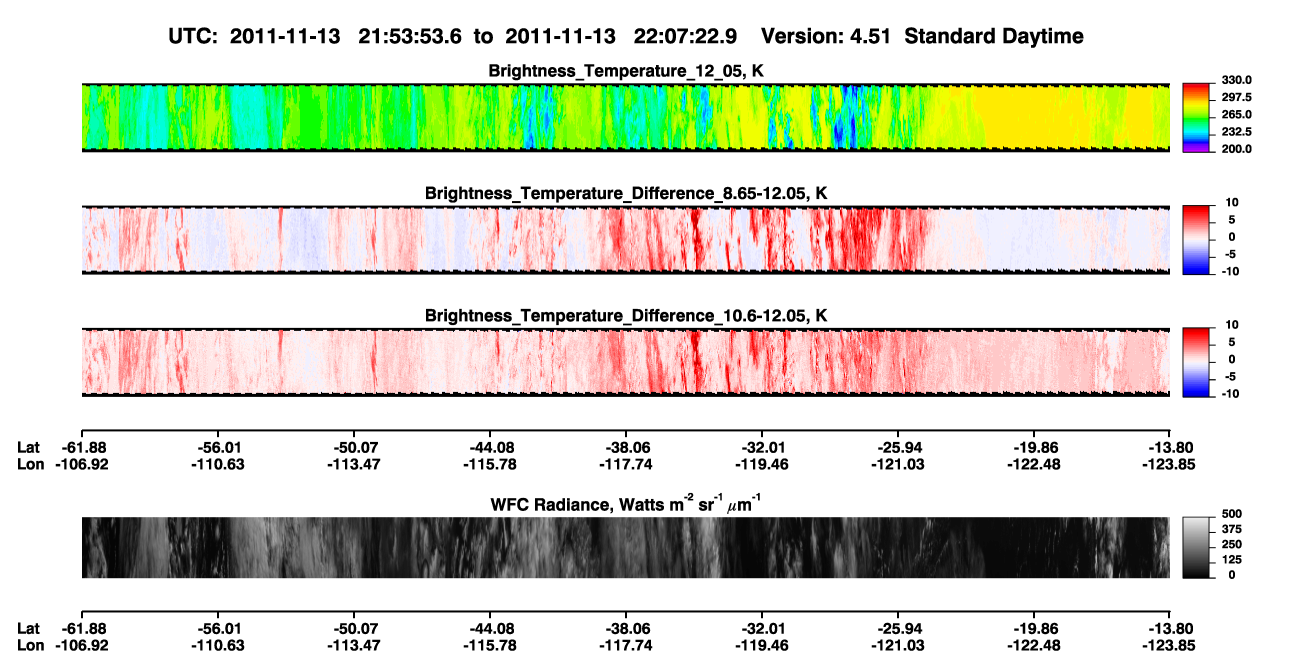1300x667 pixels.
Task: Click the 330.0 colorbar tick label
Action: tap(1236, 80)
